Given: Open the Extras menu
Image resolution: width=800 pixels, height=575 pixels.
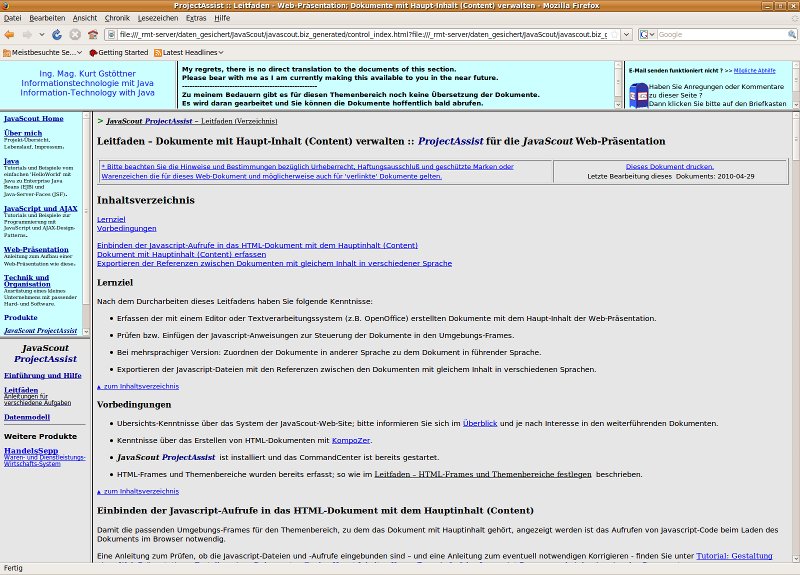Looking at the screenshot, I should [x=196, y=18].
